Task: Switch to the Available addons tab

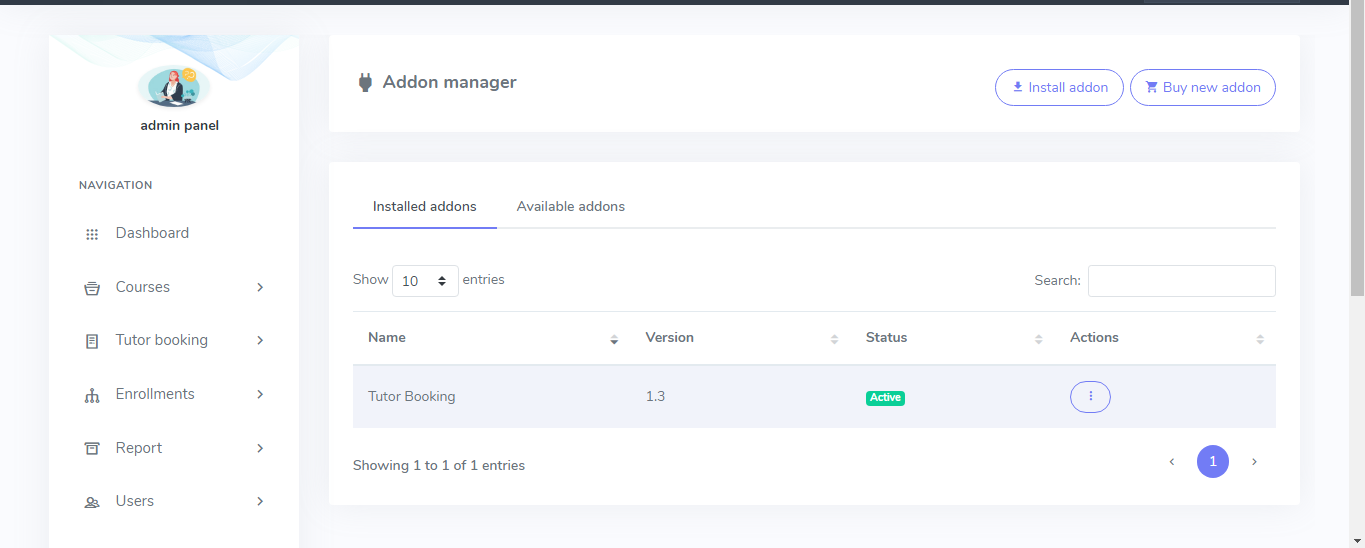Action: tap(570, 206)
